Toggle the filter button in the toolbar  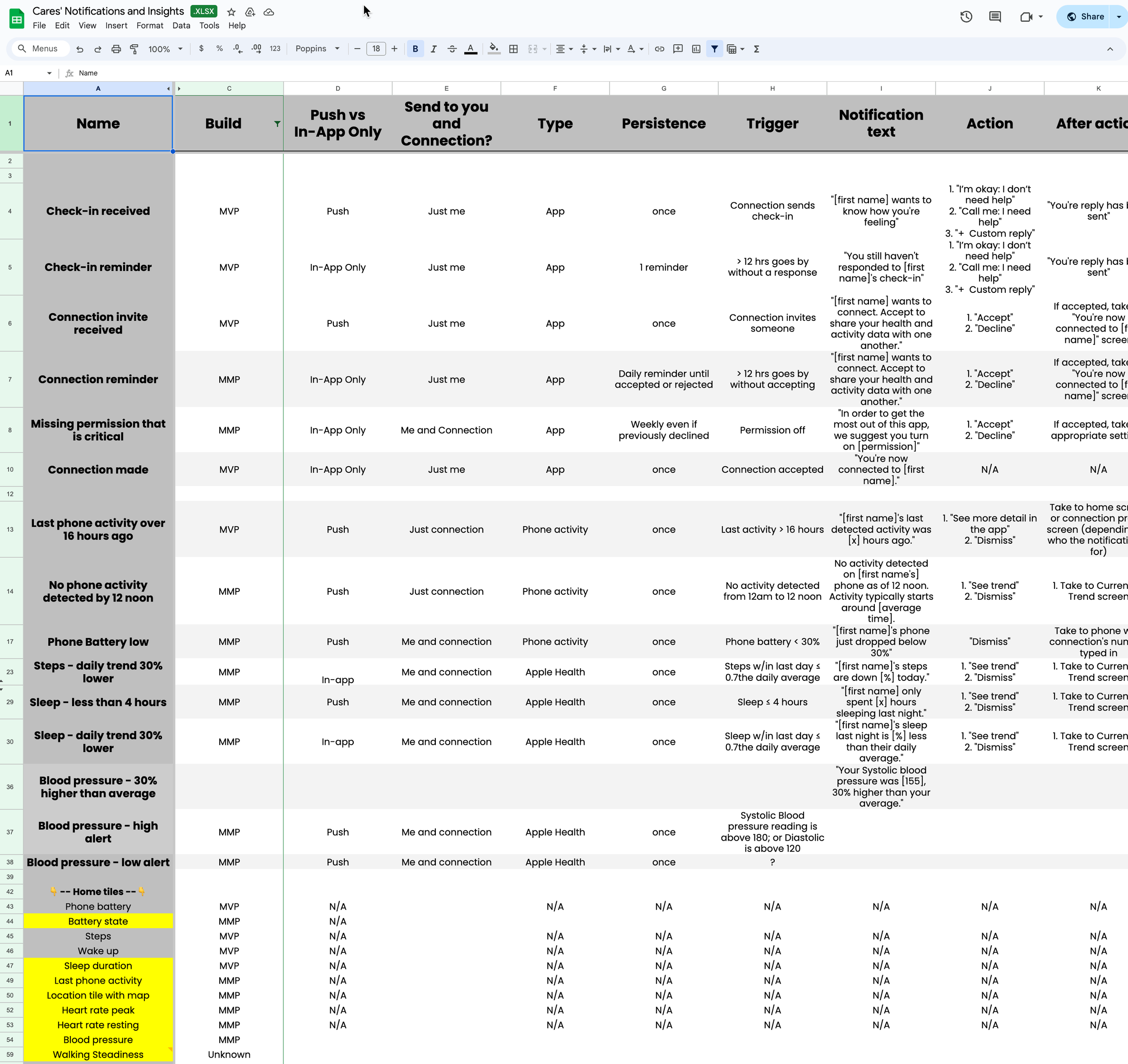click(x=714, y=49)
